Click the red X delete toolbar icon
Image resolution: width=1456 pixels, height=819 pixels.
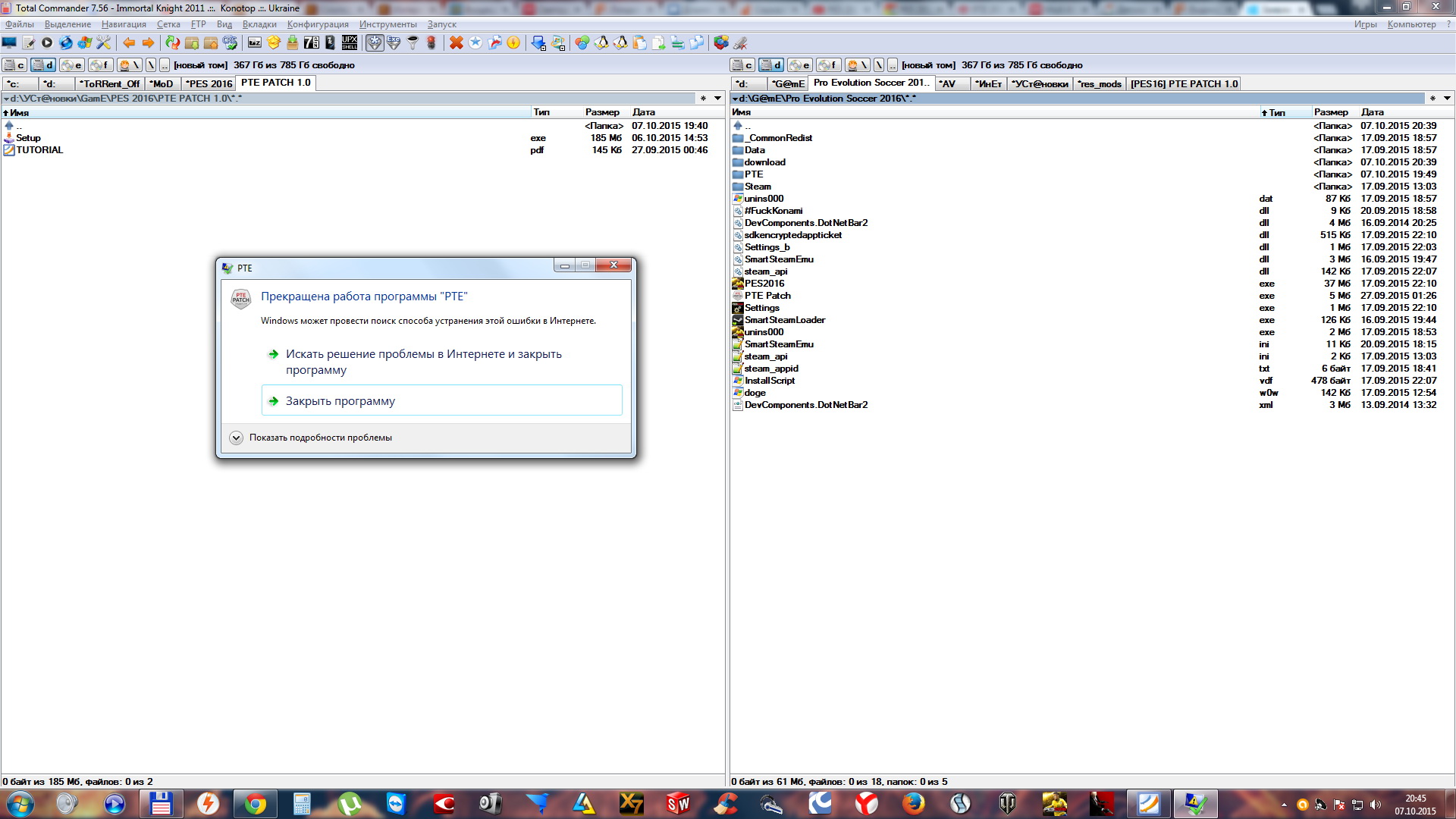click(457, 43)
